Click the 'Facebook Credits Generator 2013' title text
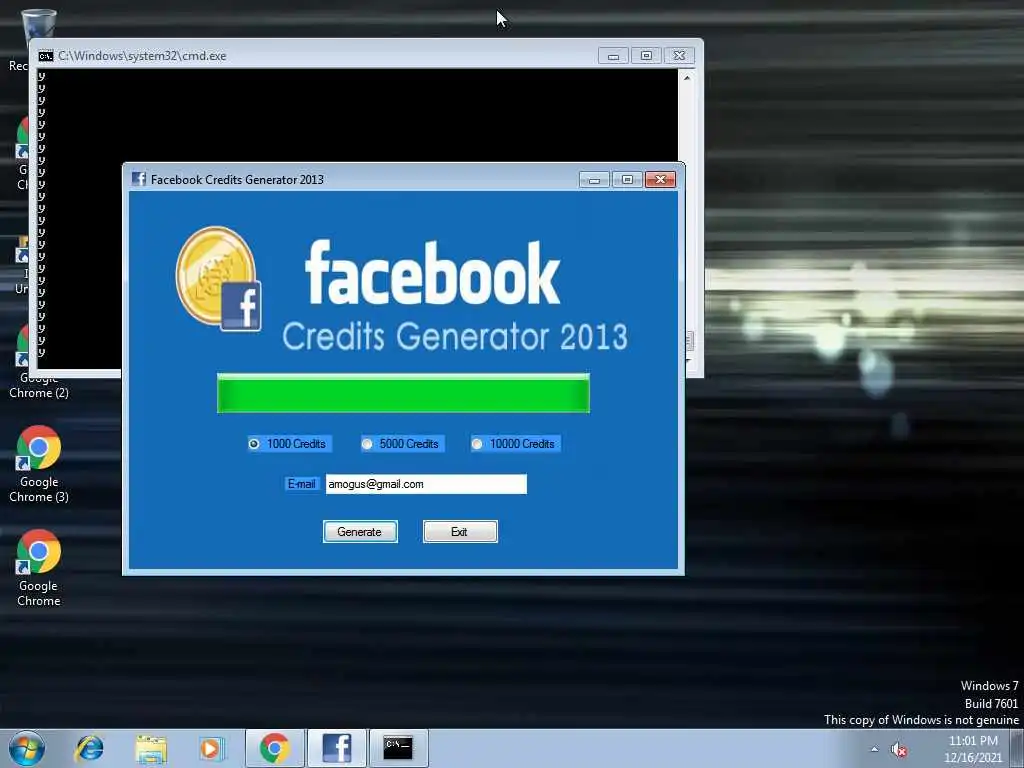This screenshot has width=1024, height=768. [x=237, y=180]
